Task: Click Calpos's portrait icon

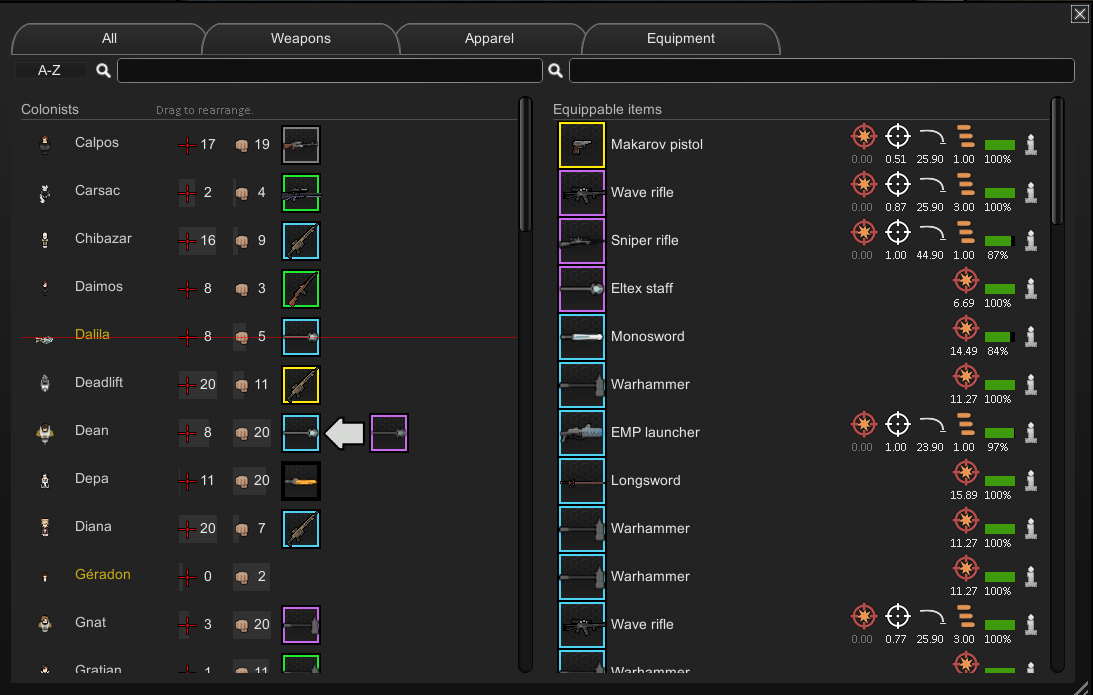Action: coord(45,144)
